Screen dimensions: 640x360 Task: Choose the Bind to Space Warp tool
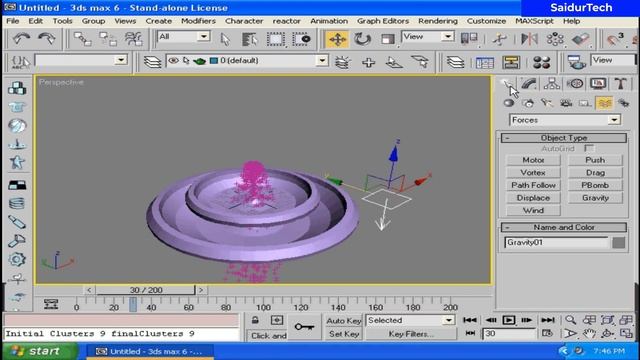133,39
